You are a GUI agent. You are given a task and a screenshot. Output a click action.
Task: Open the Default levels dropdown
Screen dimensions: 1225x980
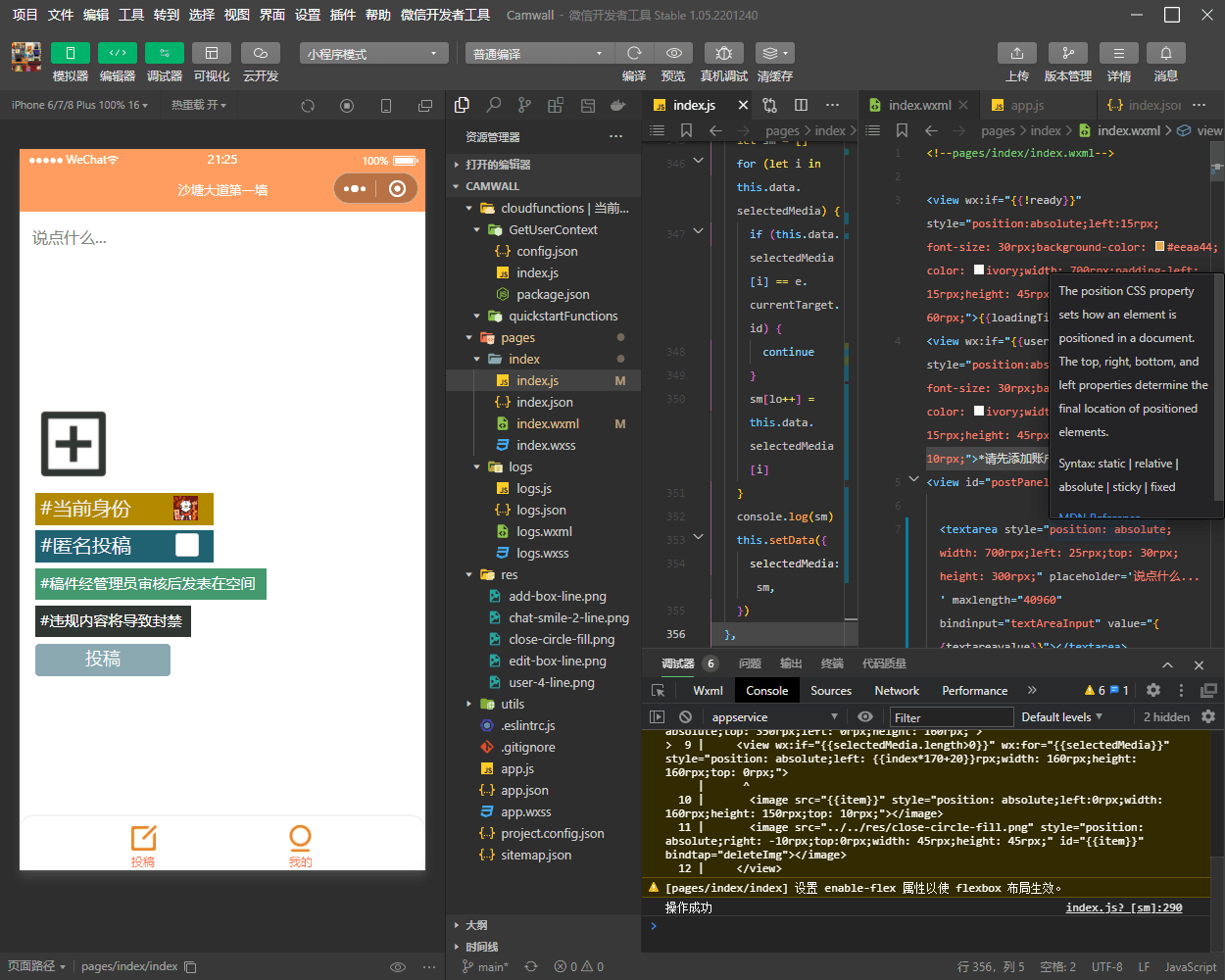point(1061,717)
